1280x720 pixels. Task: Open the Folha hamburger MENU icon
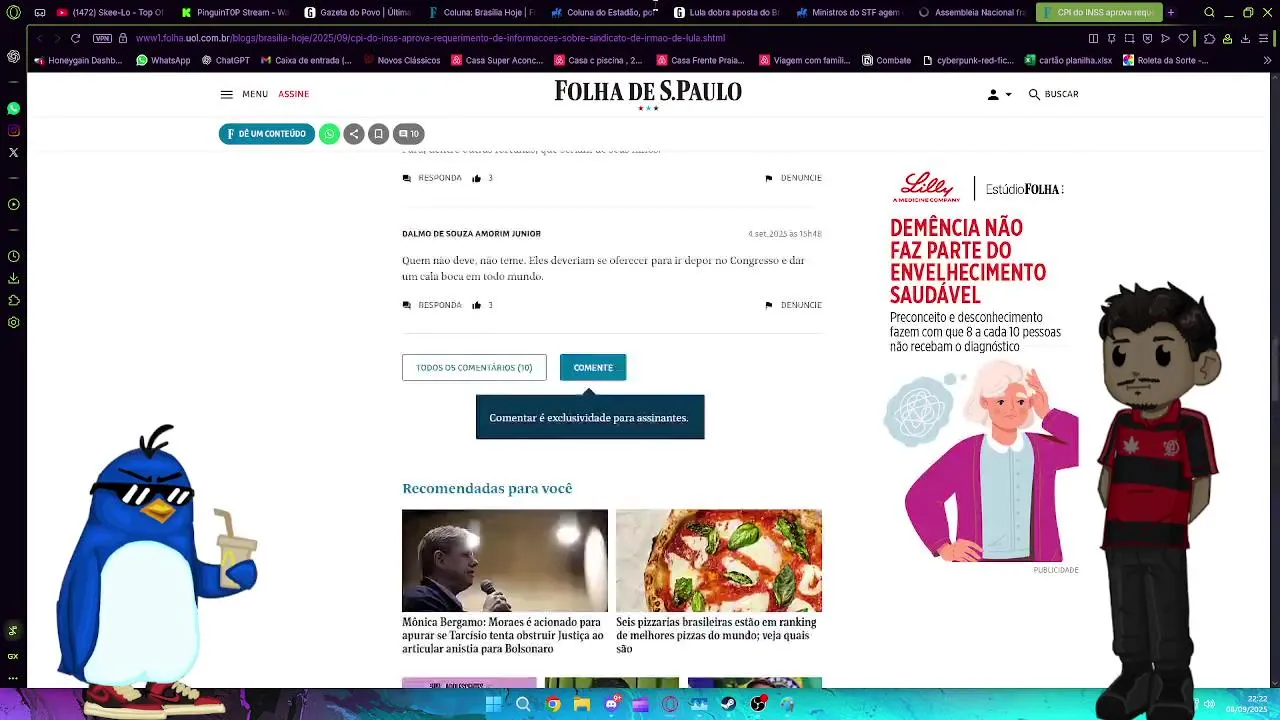pyautogui.click(x=227, y=94)
